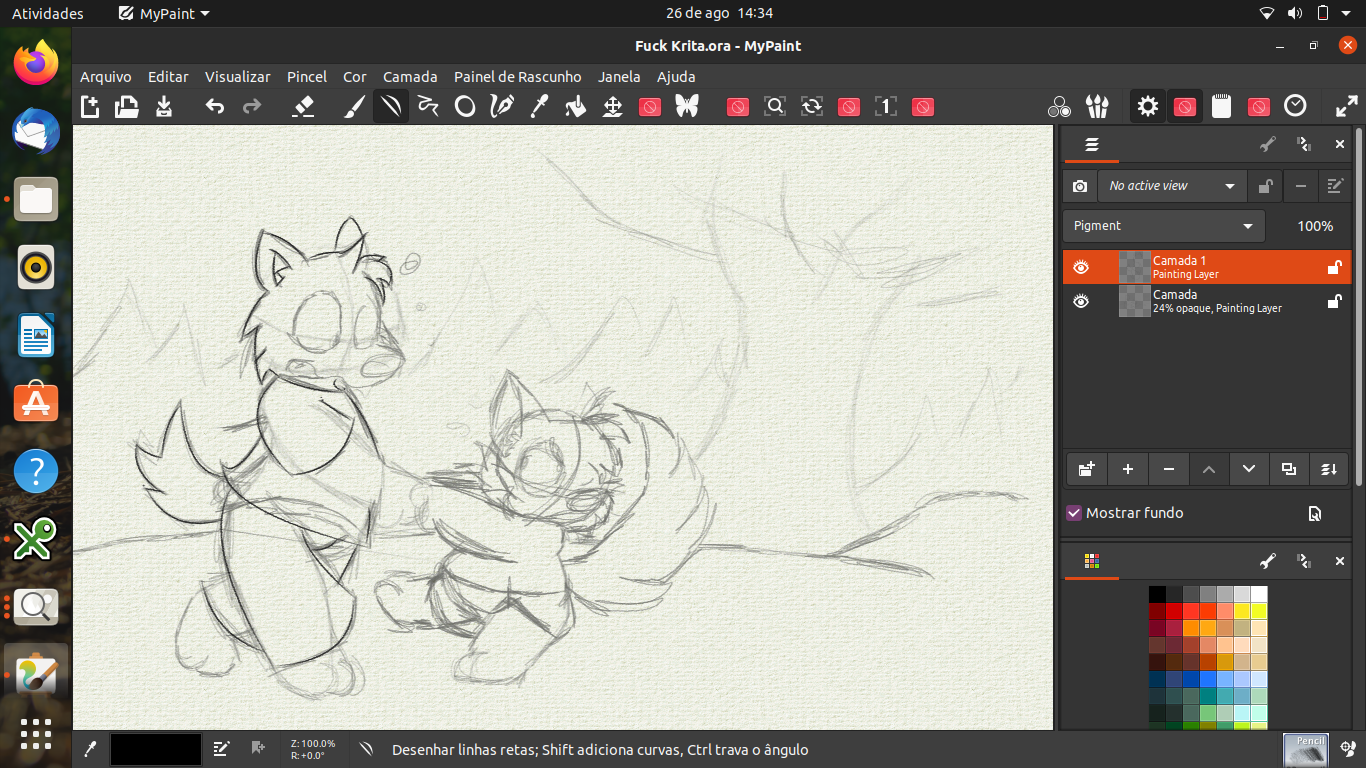
Task: Select the Inking pen tool
Action: click(502, 106)
